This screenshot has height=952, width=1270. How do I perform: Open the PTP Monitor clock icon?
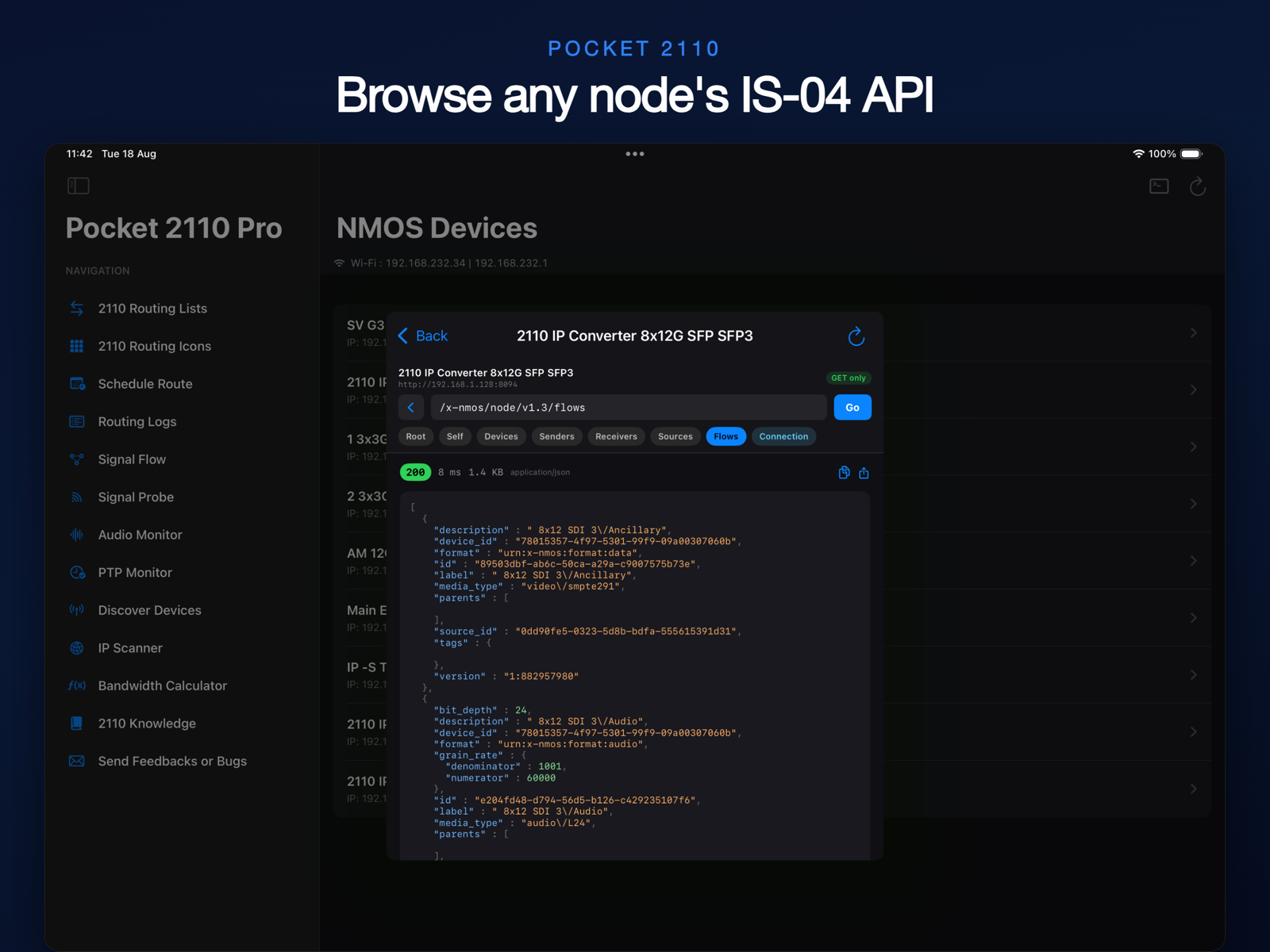pos(77,573)
